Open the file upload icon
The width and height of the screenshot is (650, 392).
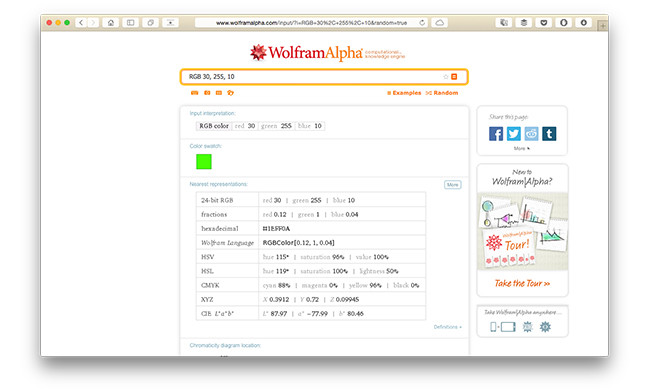pyautogui.click(x=230, y=93)
